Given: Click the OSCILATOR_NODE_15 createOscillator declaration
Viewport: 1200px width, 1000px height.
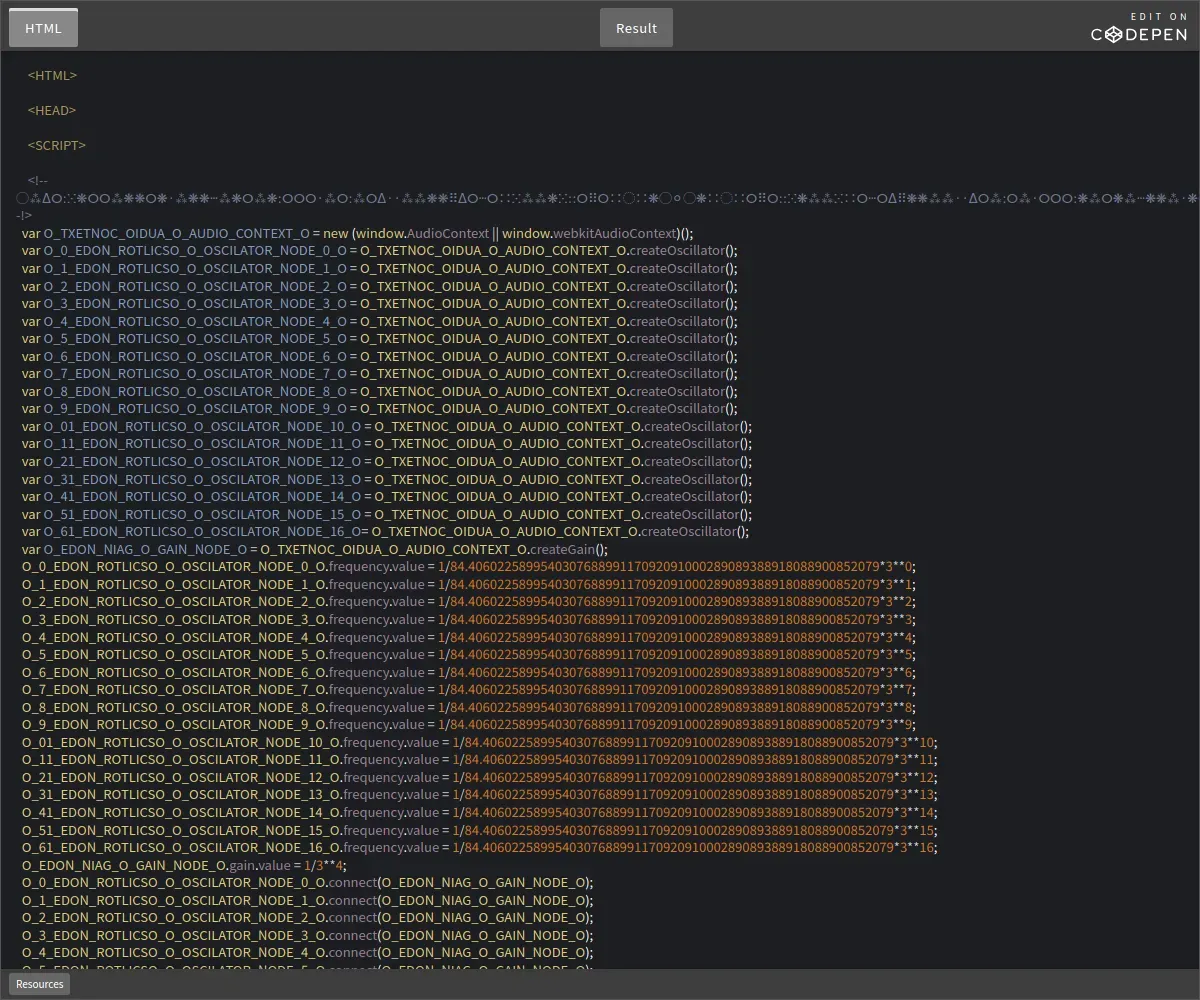Looking at the screenshot, I should pyautogui.click(x=387, y=514).
